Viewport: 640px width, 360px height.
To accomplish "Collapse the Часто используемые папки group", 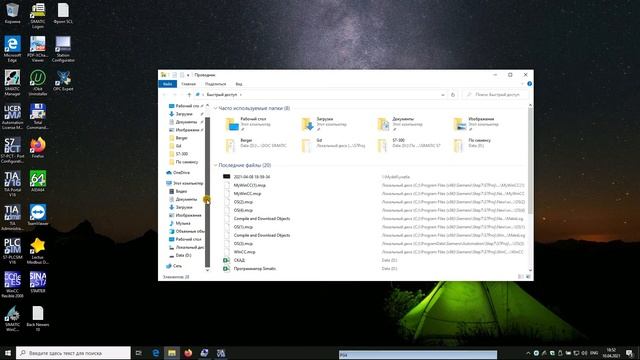I will click(216, 109).
